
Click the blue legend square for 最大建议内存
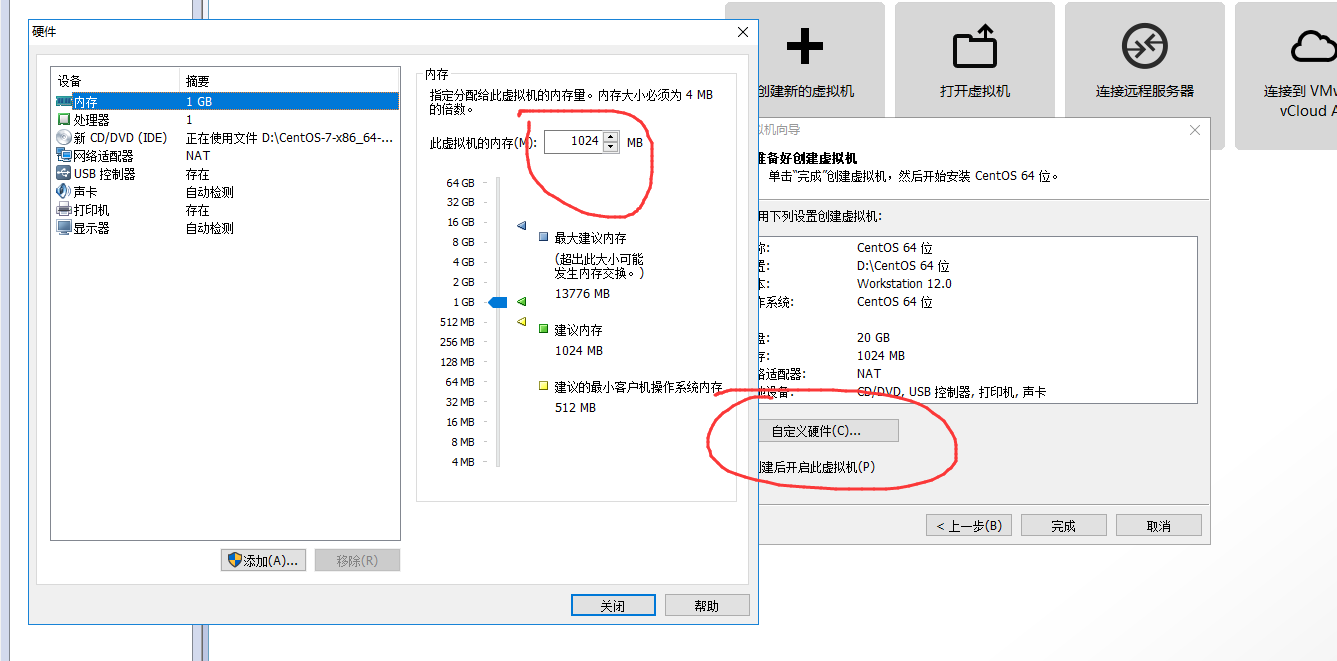click(543, 238)
